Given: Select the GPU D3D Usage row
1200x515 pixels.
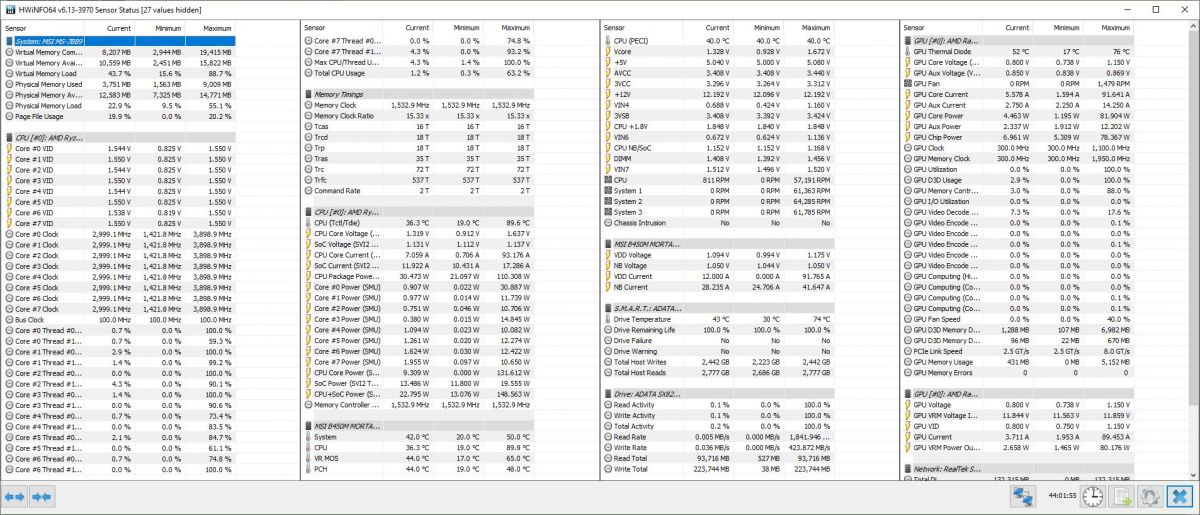Looking at the screenshot, I should (x=1019, y=180).
